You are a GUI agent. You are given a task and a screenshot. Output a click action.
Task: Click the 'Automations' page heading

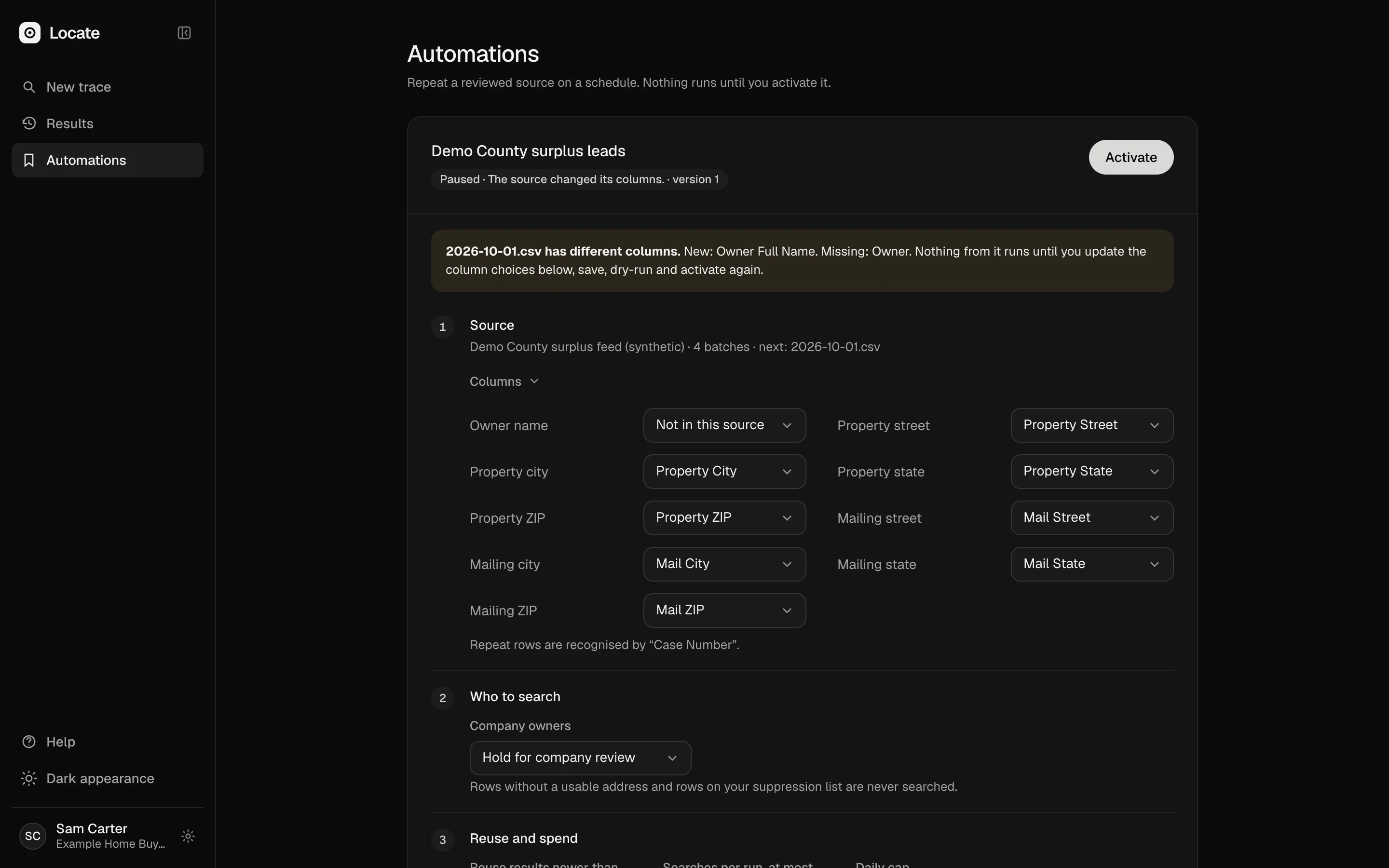click(473, 54)
